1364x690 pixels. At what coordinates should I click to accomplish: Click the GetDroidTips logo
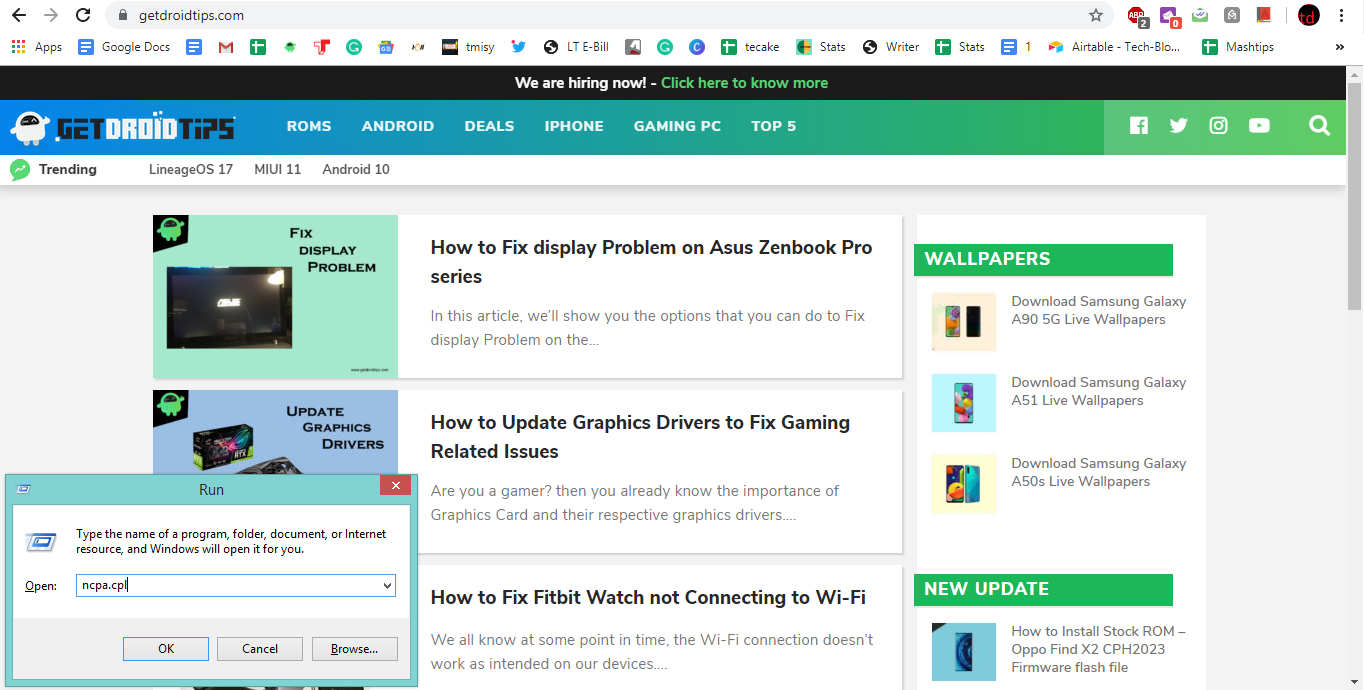[123, 127]
